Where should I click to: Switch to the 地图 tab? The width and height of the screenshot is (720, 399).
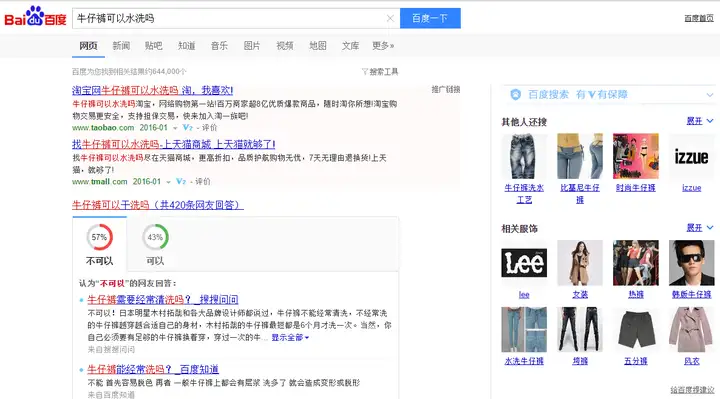coord(317,45)
